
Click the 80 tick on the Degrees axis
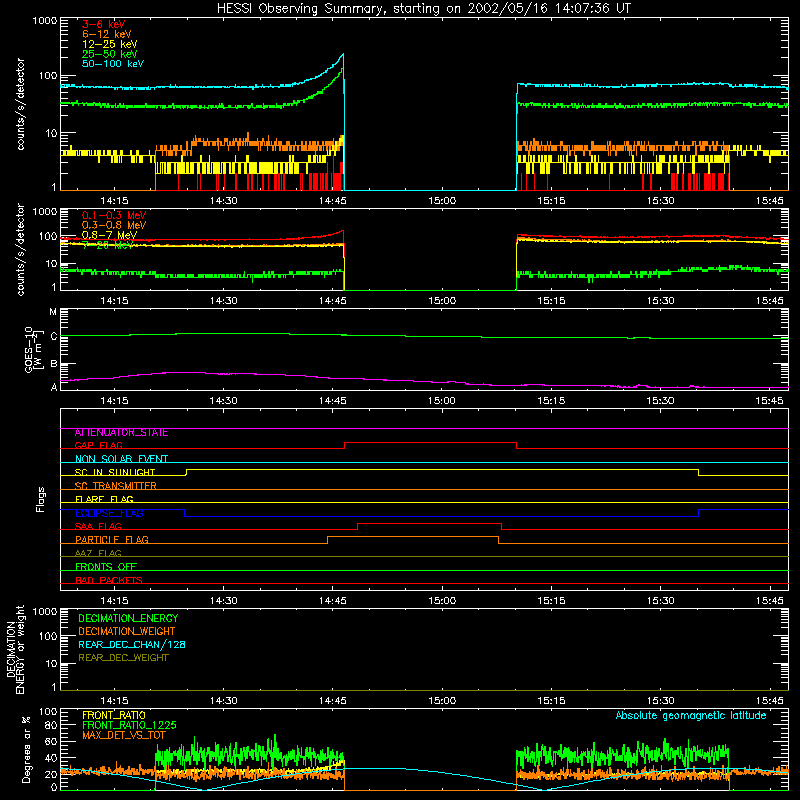(x=51, y=726)
